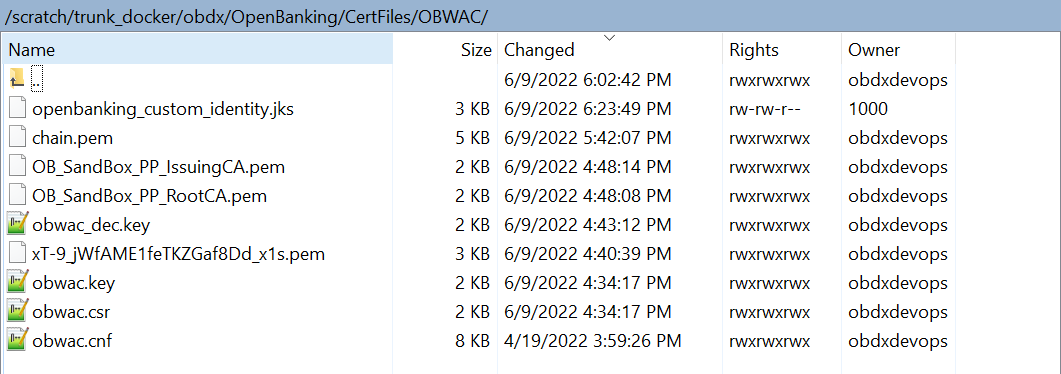Viewport: 1061px width, 374px height.
Task: Click the Owner column header
Action: pyautogui.click(x=899, y=49)
